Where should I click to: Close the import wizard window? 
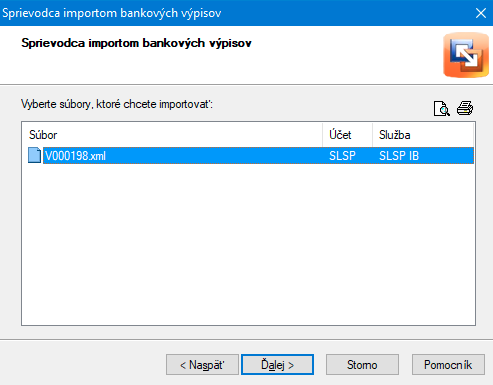pyautogui.click(x=481, y=13)
